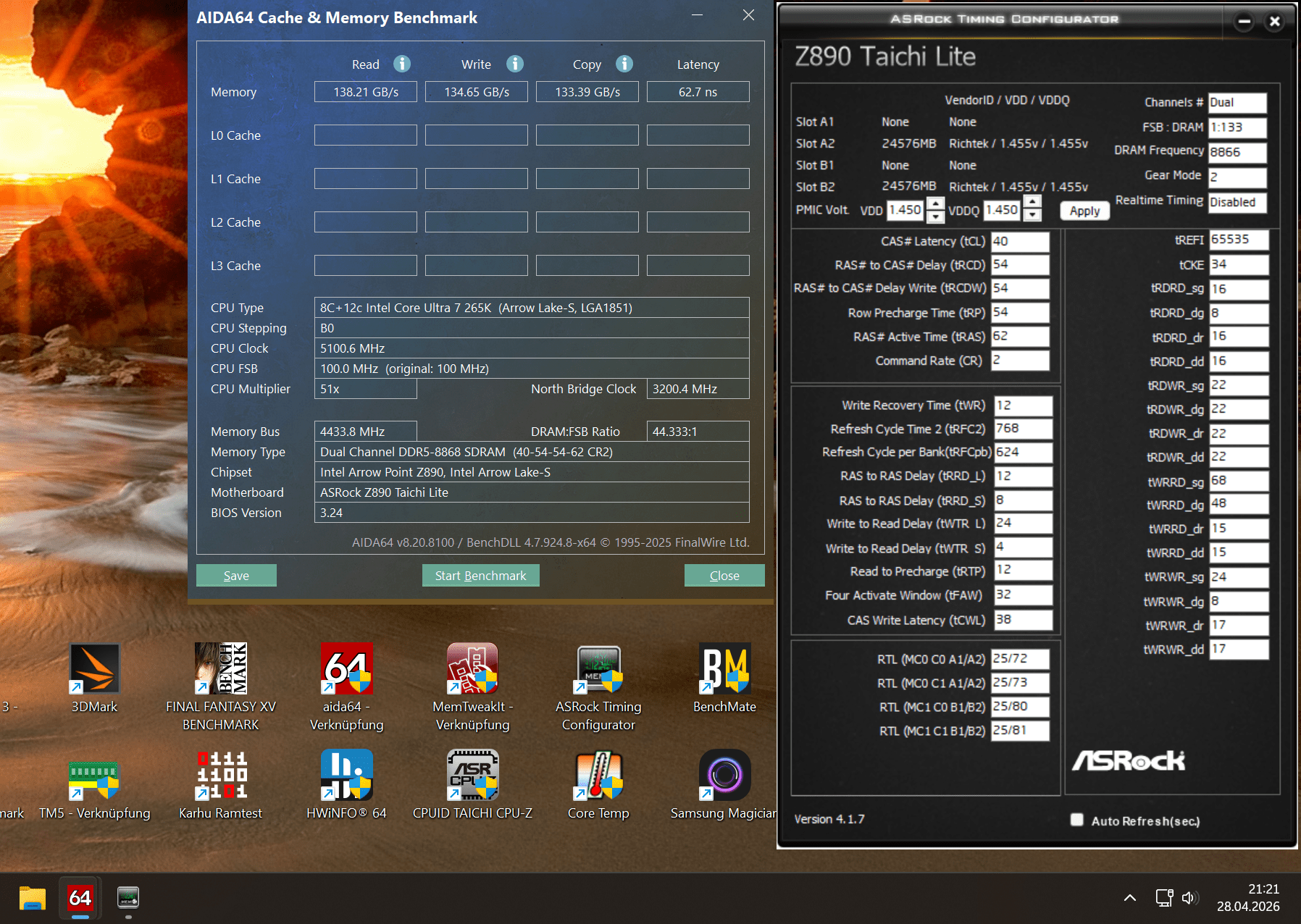Open Core Temp desktop icon
1301x924 pixels.
[598, 785]
